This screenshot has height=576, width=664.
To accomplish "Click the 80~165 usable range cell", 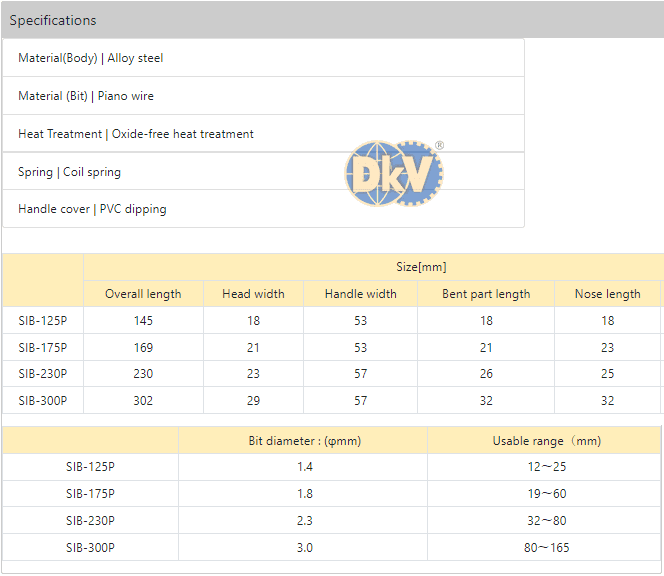I will (x=546, y=547).
